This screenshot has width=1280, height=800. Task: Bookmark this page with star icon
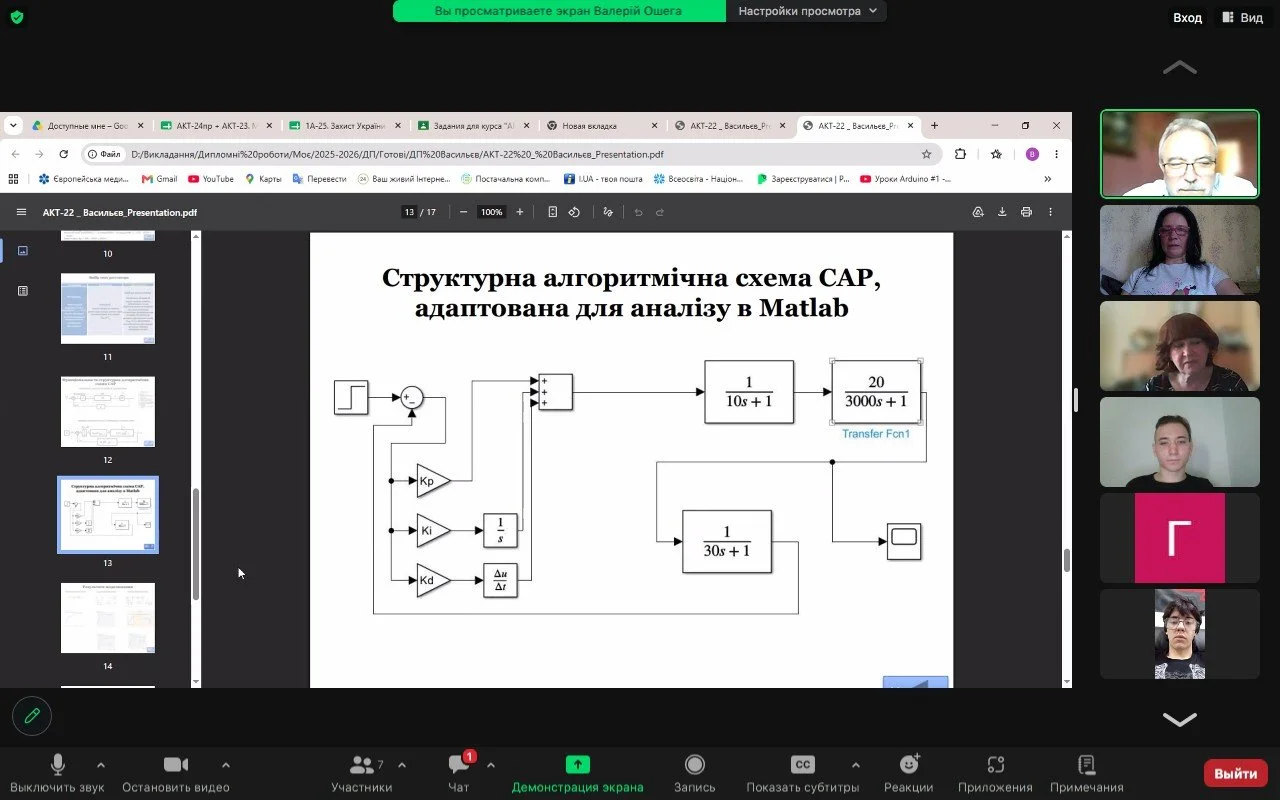[927, 154]
